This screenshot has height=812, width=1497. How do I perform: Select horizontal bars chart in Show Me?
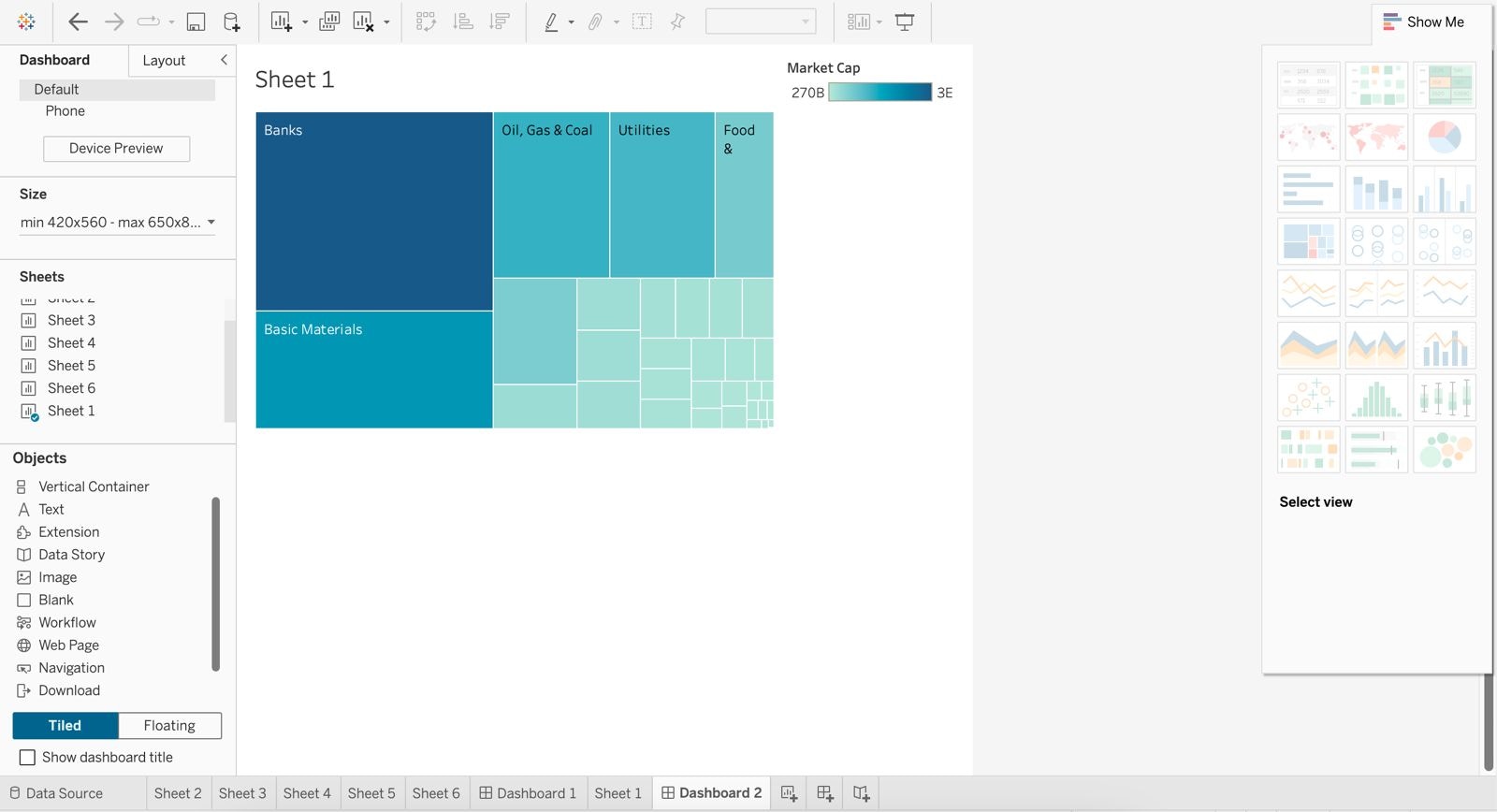[1308, 189]
